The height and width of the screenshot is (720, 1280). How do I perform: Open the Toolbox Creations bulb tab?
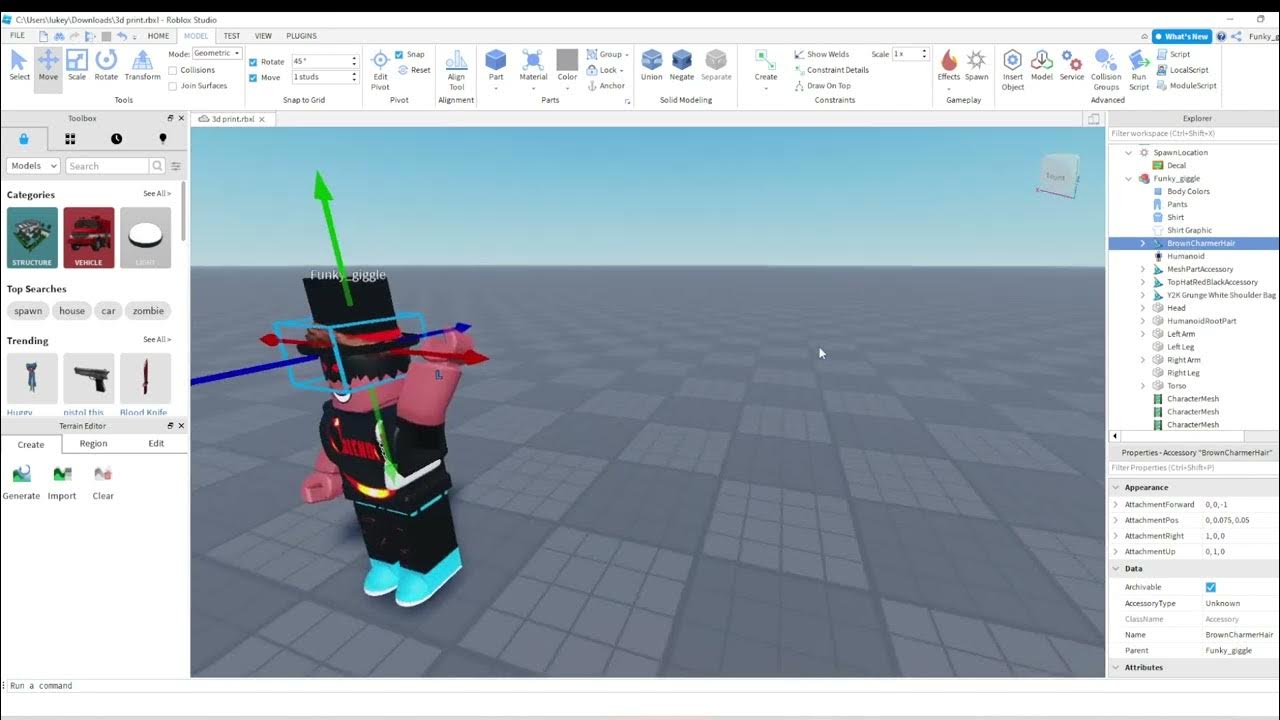(163, 139)
